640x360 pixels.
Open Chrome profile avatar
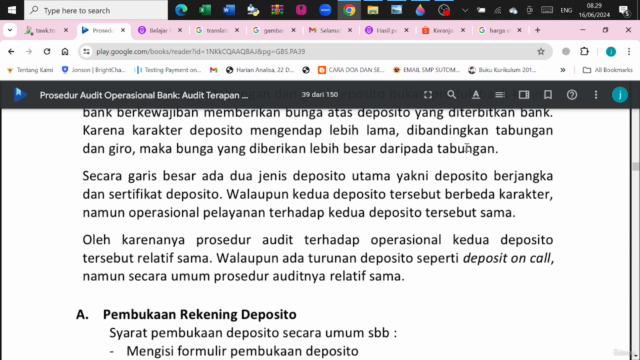[611, 51]
